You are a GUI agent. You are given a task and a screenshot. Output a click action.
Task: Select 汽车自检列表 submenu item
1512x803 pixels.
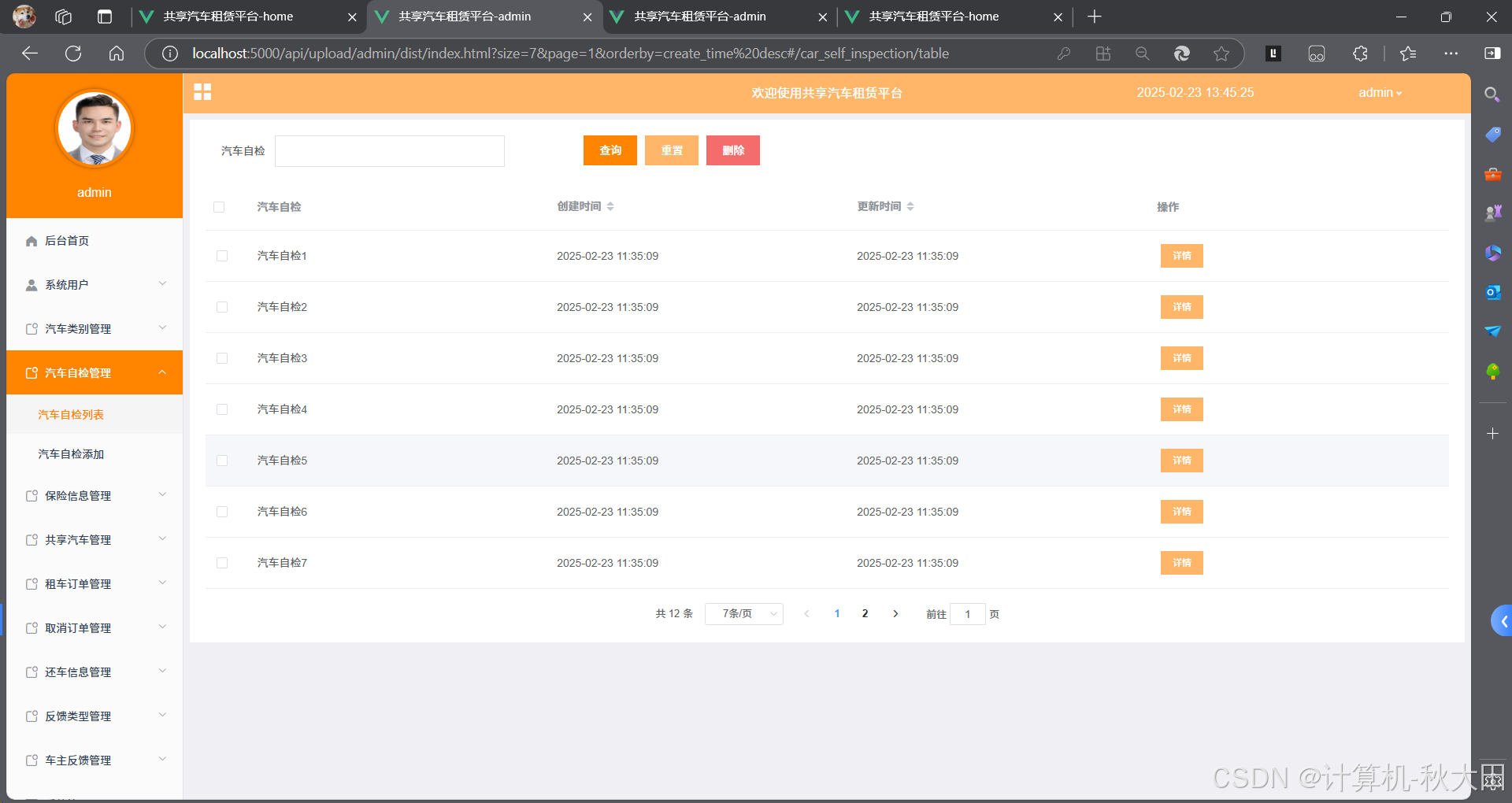94,414
